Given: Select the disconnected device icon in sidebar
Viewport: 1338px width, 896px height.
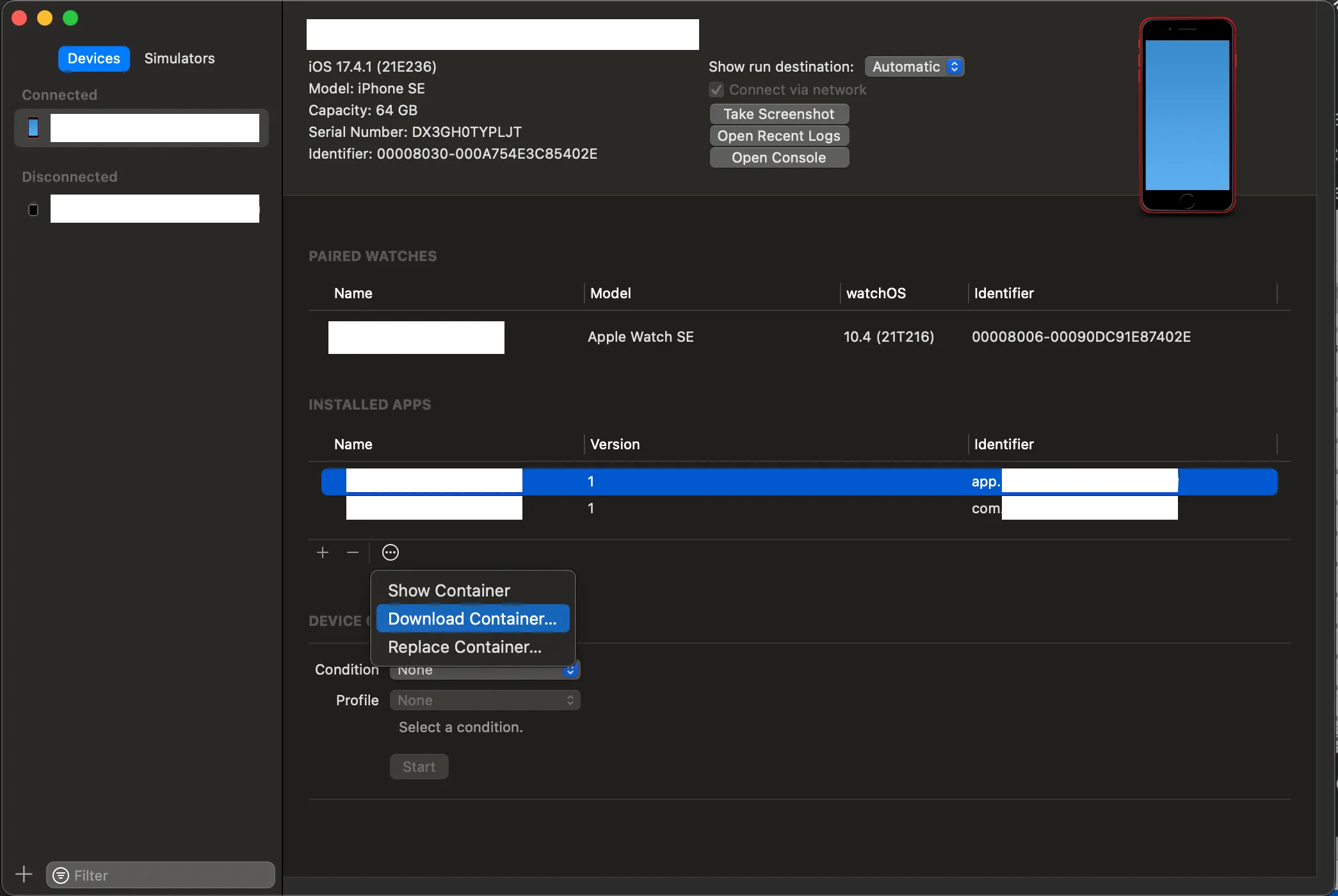Looking at the screenshot, I should 33,209.
